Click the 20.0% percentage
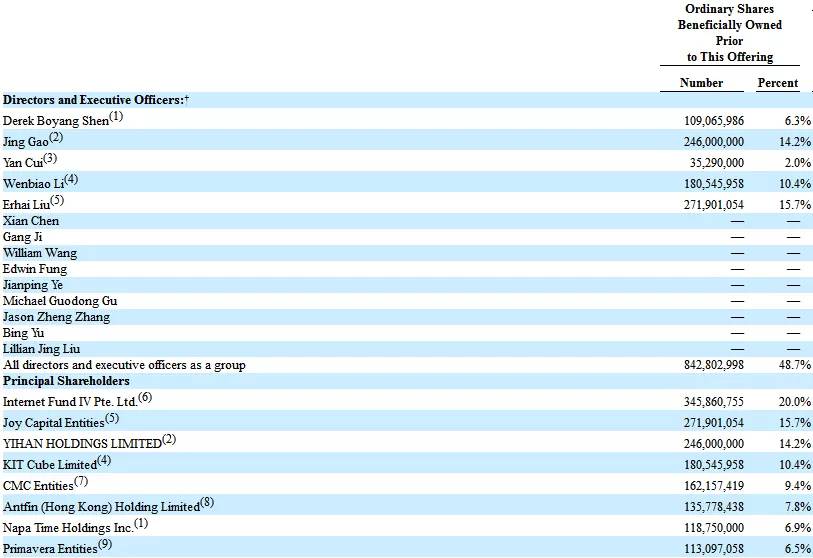The image size is (813, 558). [x=794, y=402]
